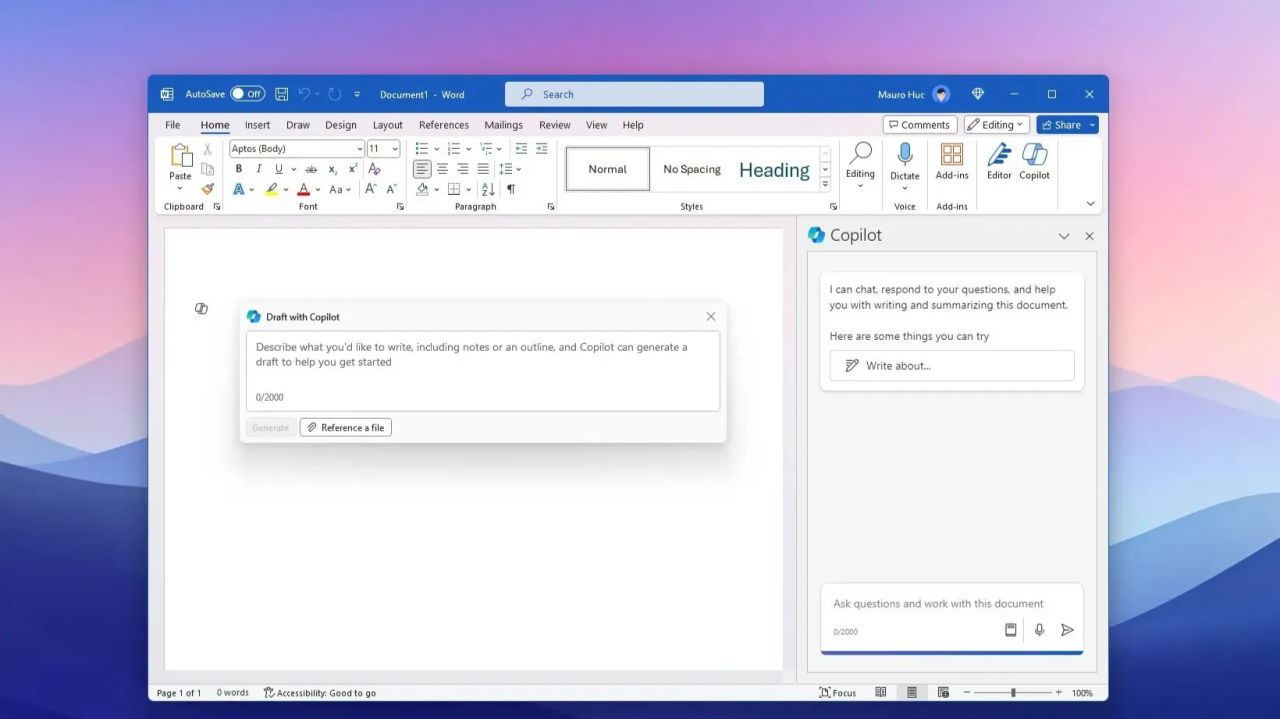The height and width of the screenshot is (719, 1280).
Task: Toggle Italic formatting
Action: [x=258, y=169]
